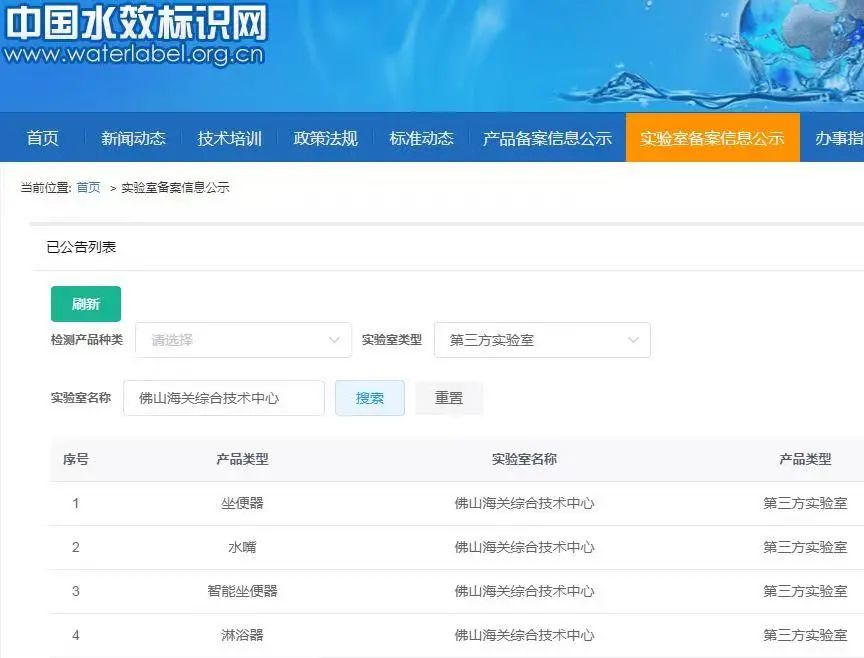Click the 检测产品种类 field label
The image size is (864, 658).
tap(87, 339)
